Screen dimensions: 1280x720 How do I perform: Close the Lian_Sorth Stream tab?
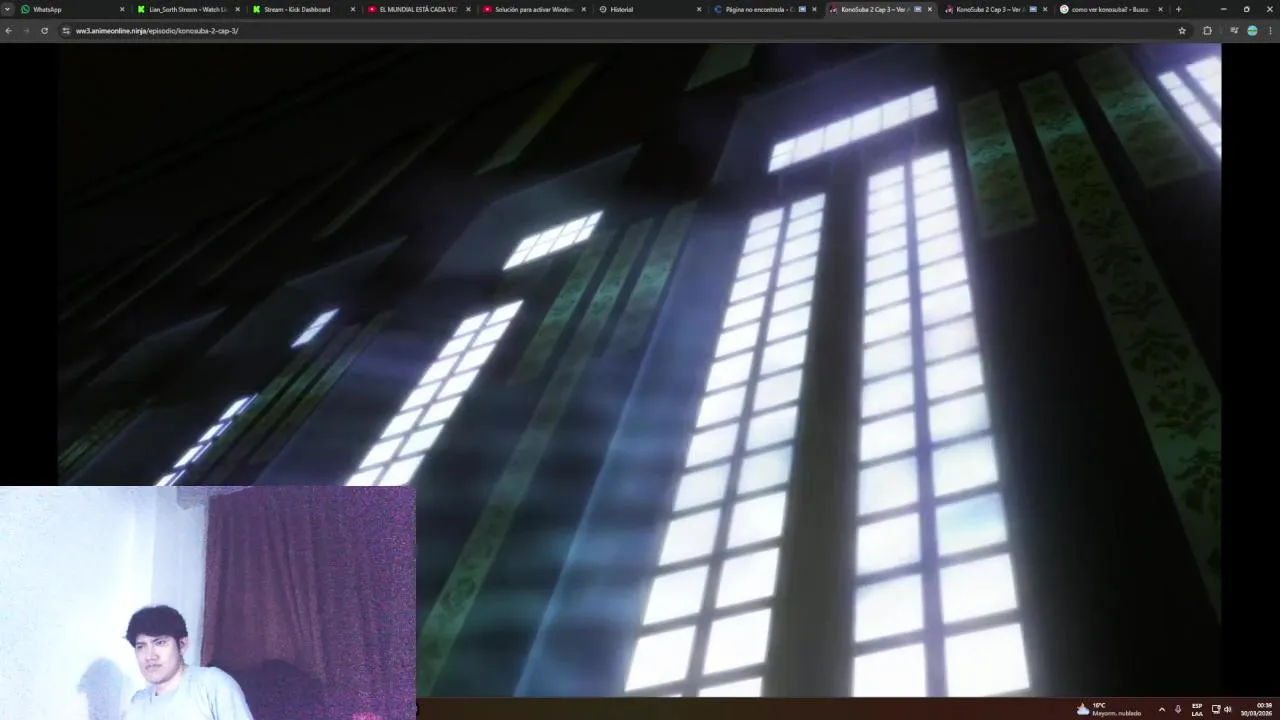pyautogui.click(x=237, y=9)
